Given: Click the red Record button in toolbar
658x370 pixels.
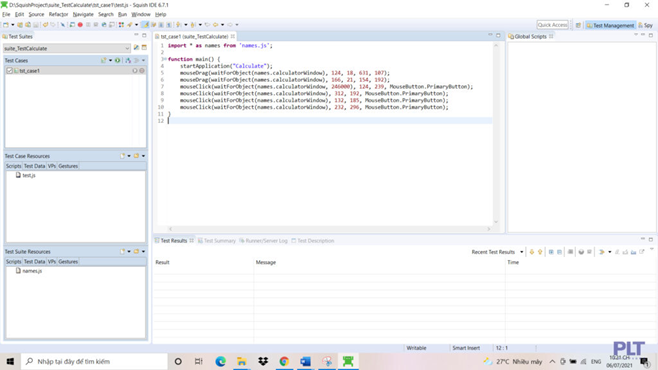Looking at the screenshot, I should point(80,25).
